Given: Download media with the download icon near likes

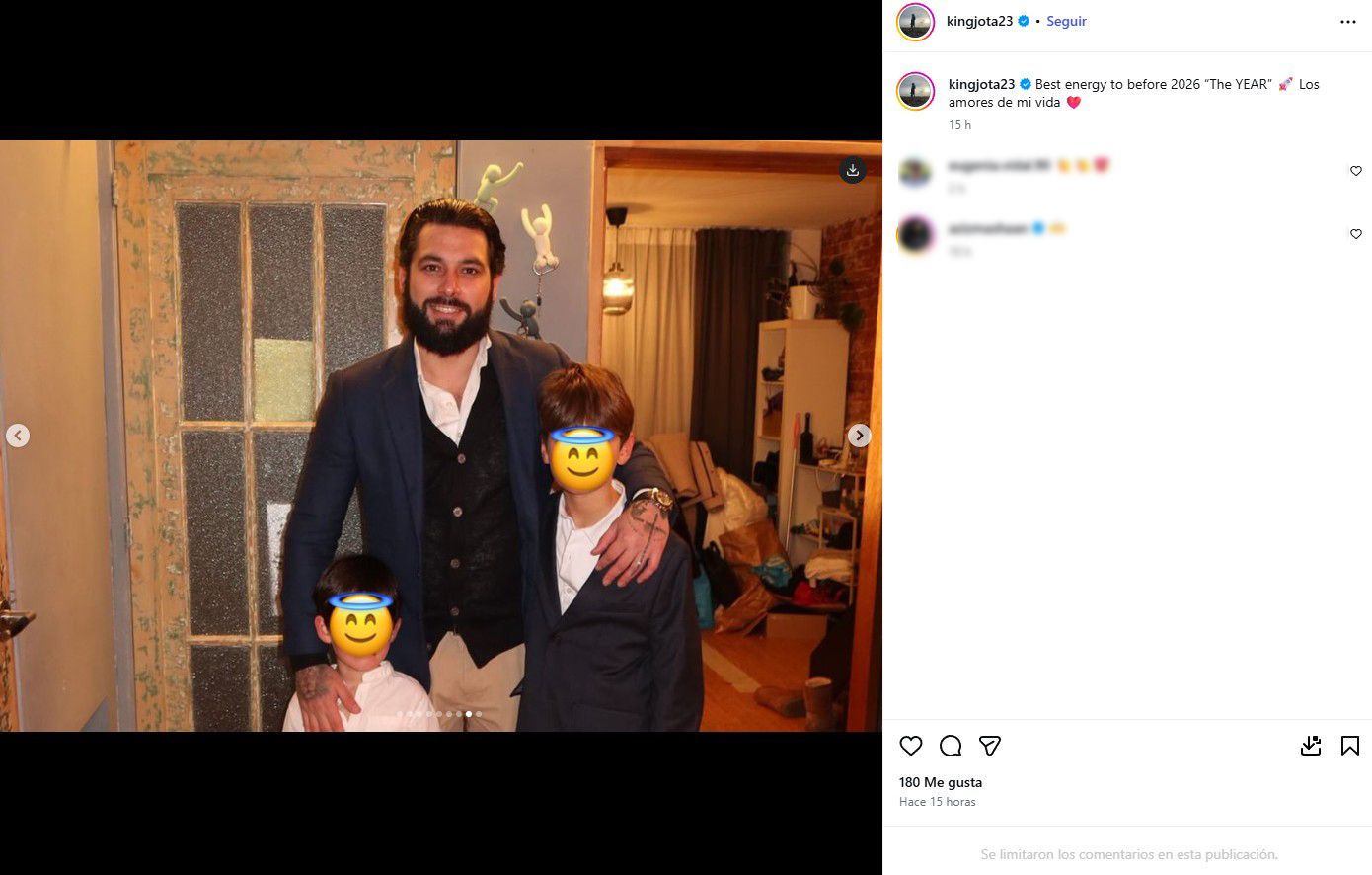Looking at the screenshot, I should [x=1311, y=746].
